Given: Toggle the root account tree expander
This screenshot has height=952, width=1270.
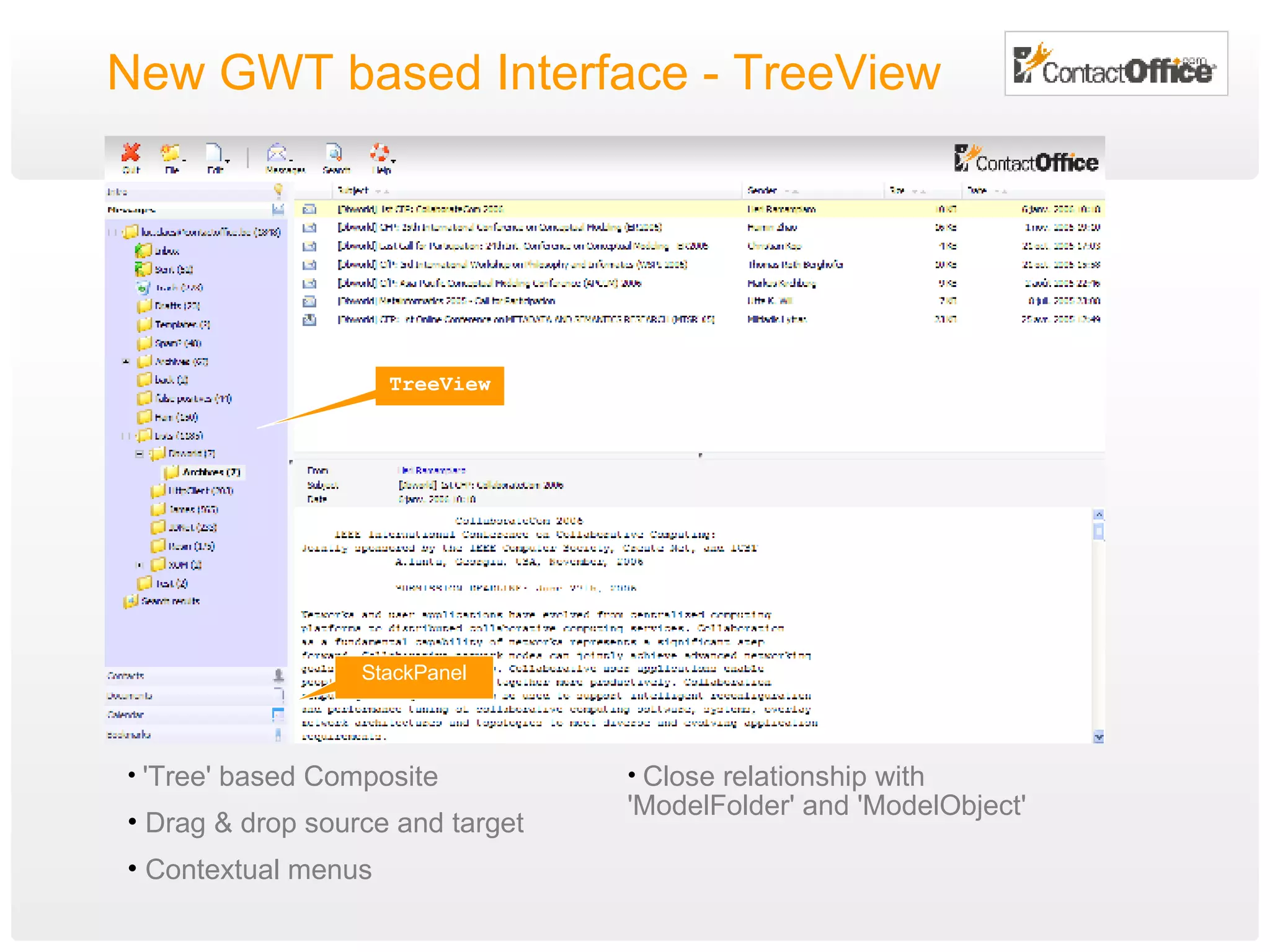Looking at the screenshot, I should coord(113,232).
